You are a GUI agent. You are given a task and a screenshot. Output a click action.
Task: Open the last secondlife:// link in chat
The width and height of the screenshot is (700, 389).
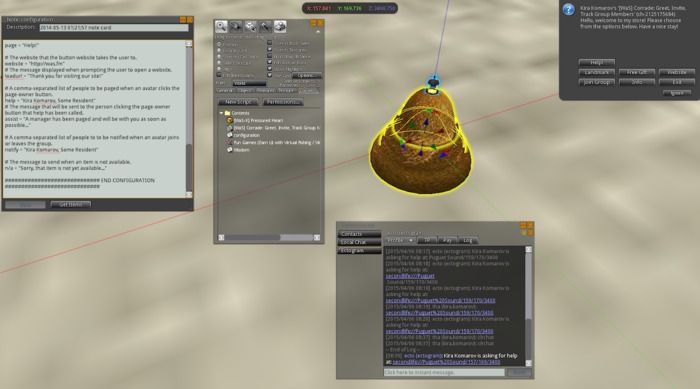point(446,362)
